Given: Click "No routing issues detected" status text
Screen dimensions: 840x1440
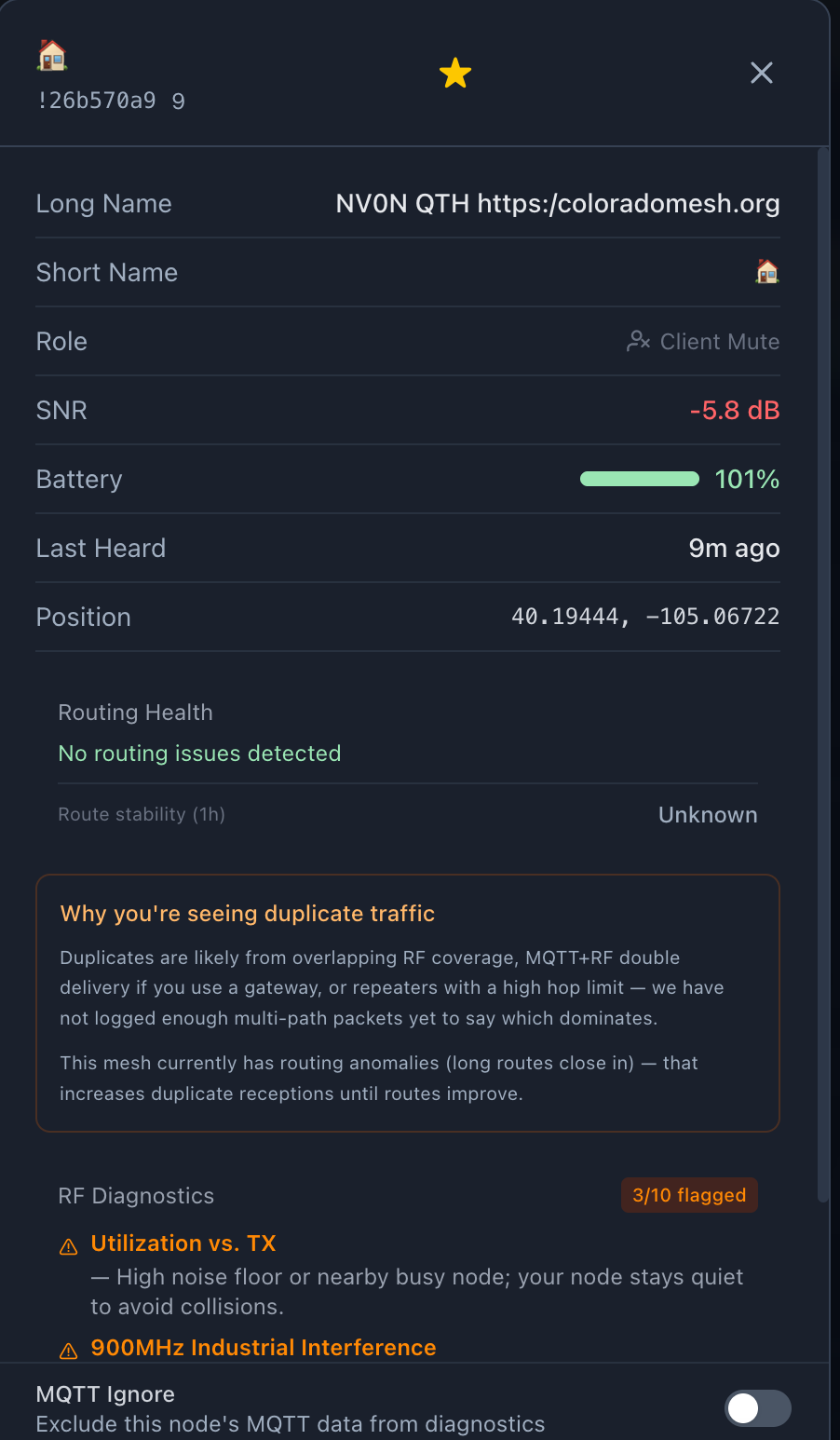Looking at the screenshot, I should point(200,754).
